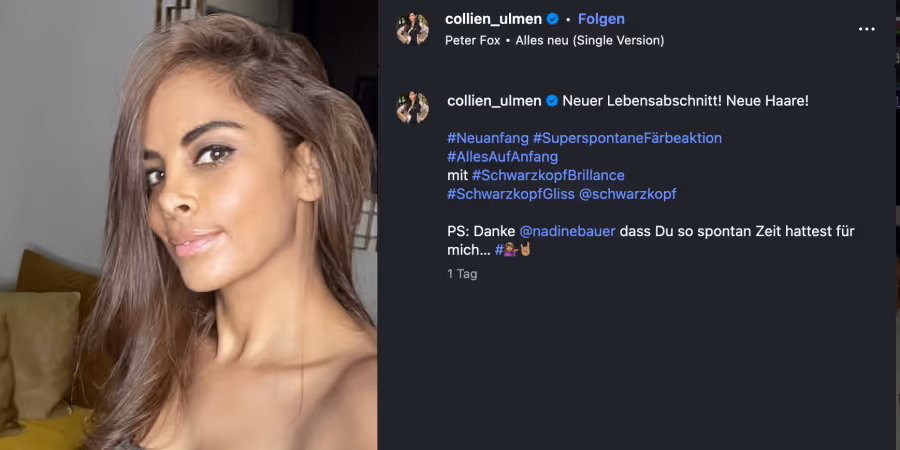Open the @schwarzkopf mention
This screenshot has width=900, height=450.
coord(627,194)
